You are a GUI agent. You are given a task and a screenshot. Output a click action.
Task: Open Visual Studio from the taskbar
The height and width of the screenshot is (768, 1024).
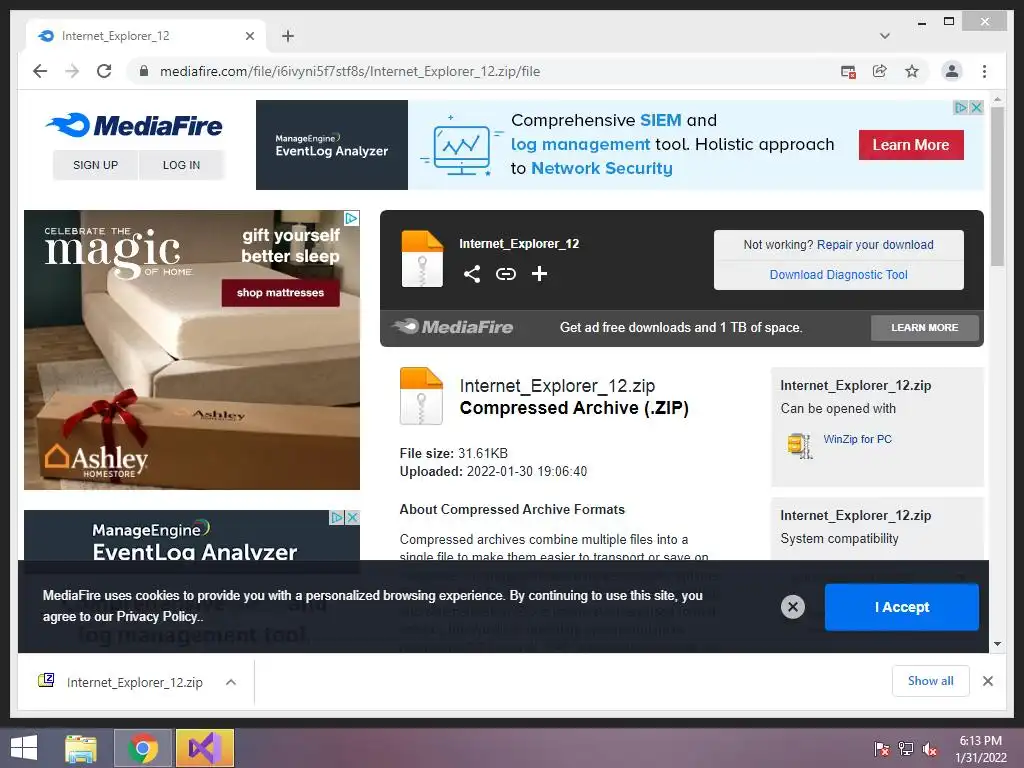(204, 748)
